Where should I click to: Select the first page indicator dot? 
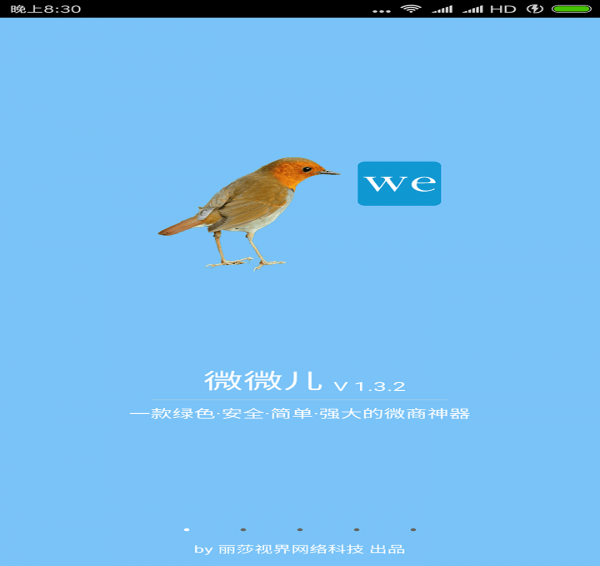(x=187, y=529)
